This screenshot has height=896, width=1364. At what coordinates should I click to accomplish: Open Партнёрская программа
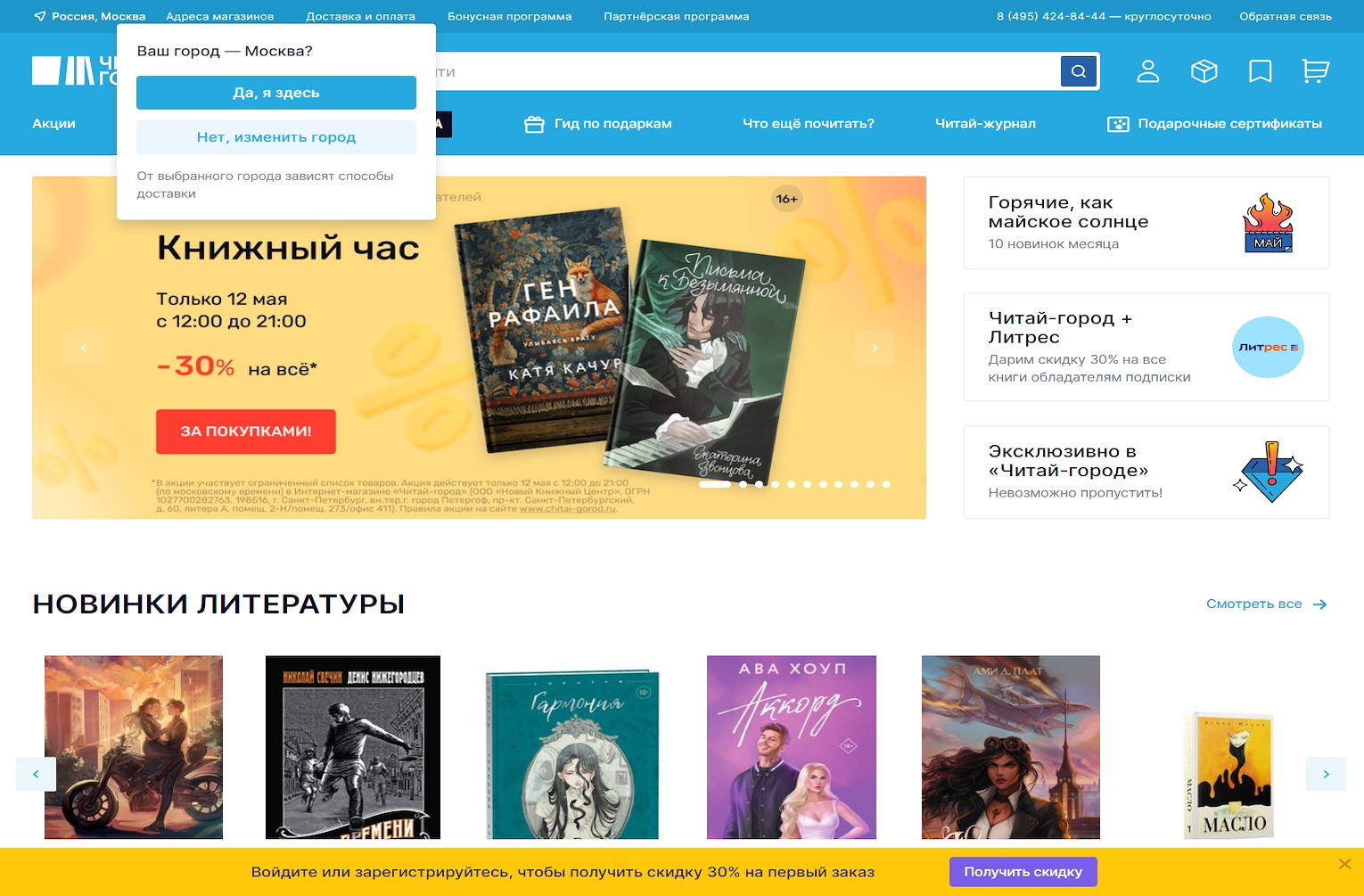pos(677,16)
